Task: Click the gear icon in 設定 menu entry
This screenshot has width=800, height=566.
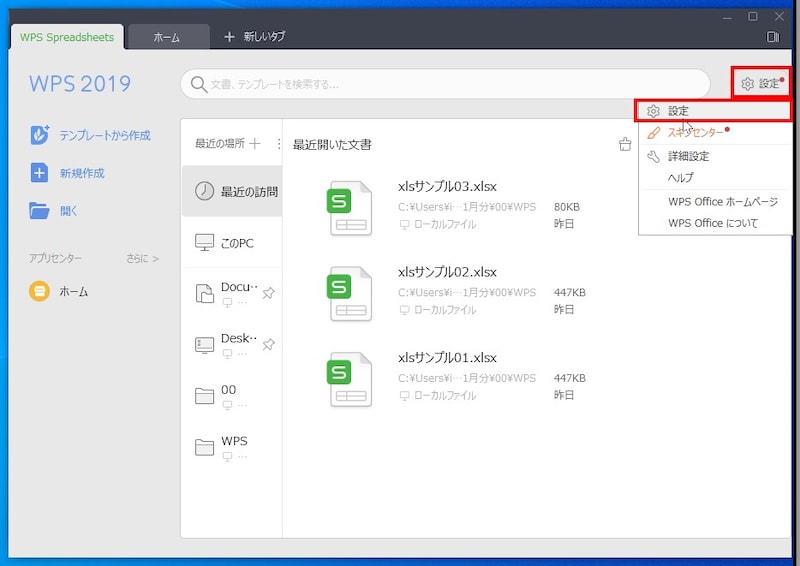Action: (x=653, y=111)
